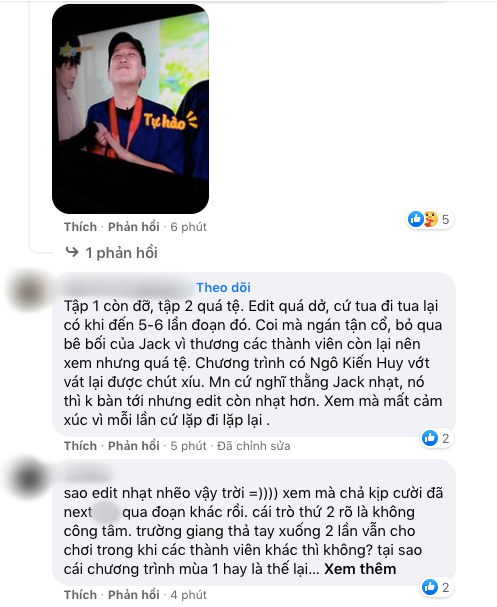Click Thích under the Tập 1 comment

80,446
